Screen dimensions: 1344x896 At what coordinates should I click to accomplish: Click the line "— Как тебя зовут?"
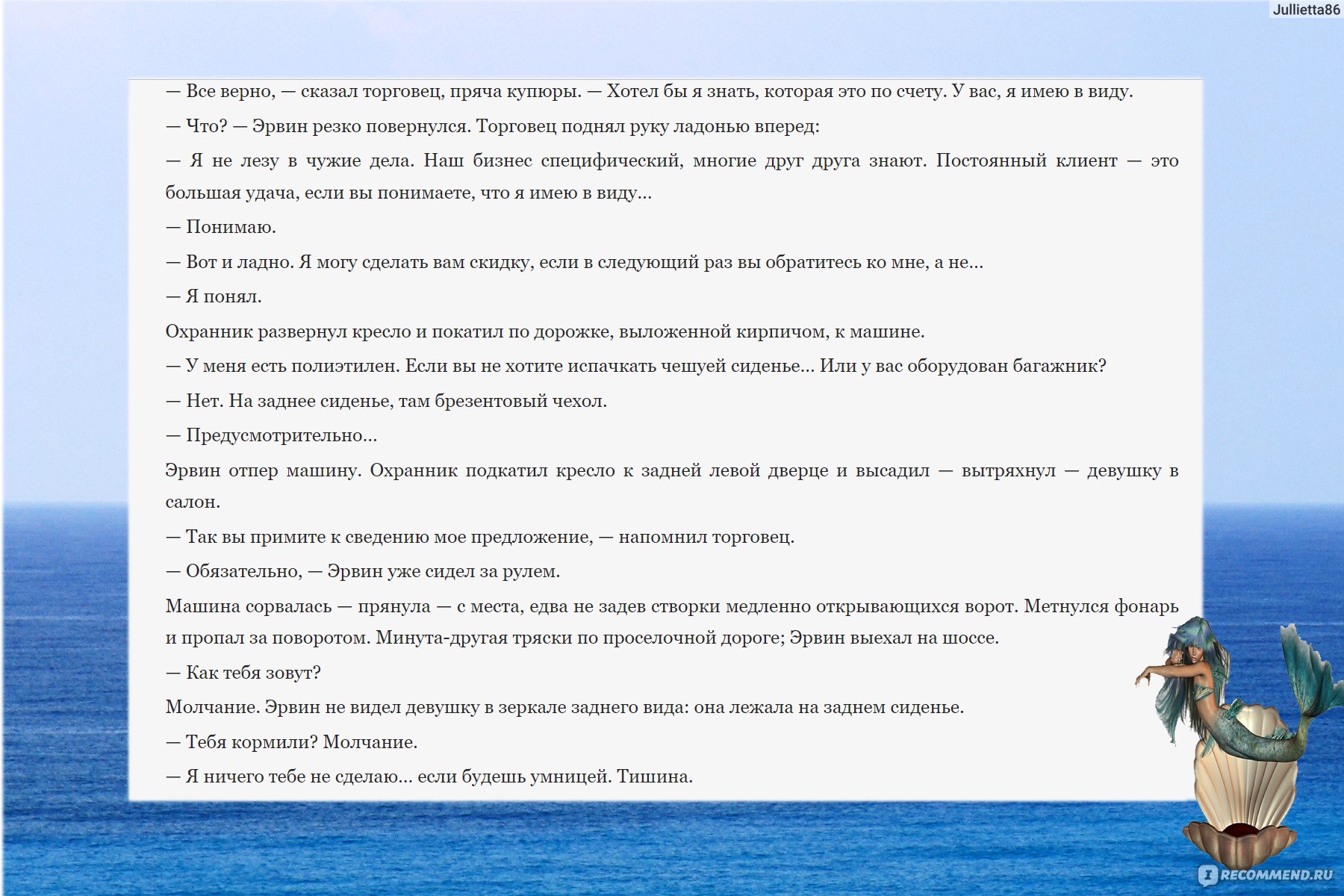click(x=243, y=673)
